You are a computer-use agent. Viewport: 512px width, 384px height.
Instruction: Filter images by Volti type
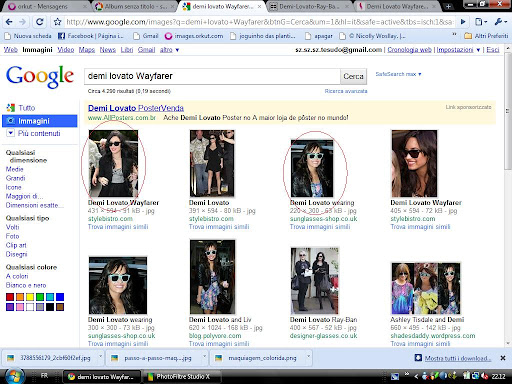click(12, 227)
